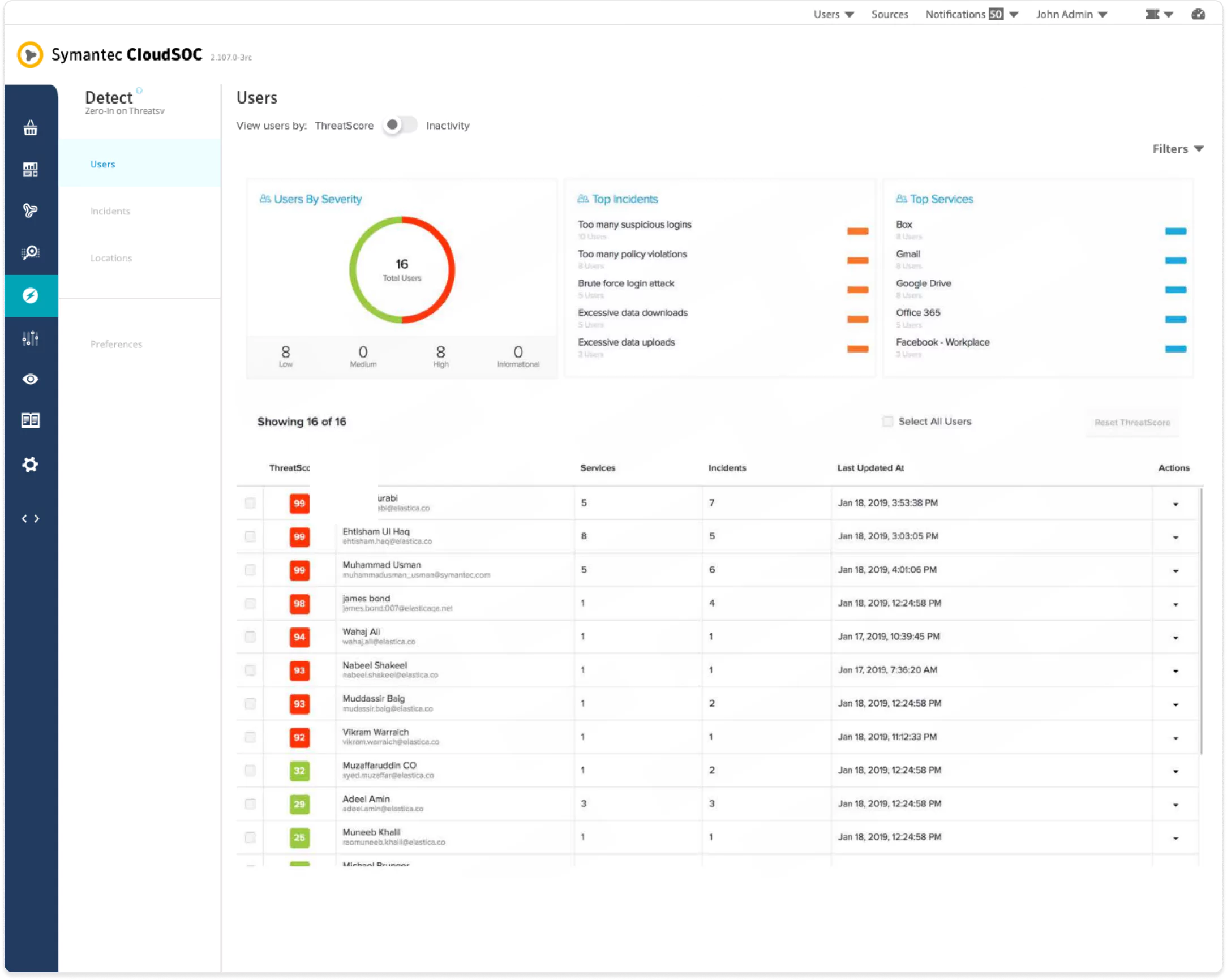Open Actions dropdown for Muneeb Khalil

pos(1175,839)
